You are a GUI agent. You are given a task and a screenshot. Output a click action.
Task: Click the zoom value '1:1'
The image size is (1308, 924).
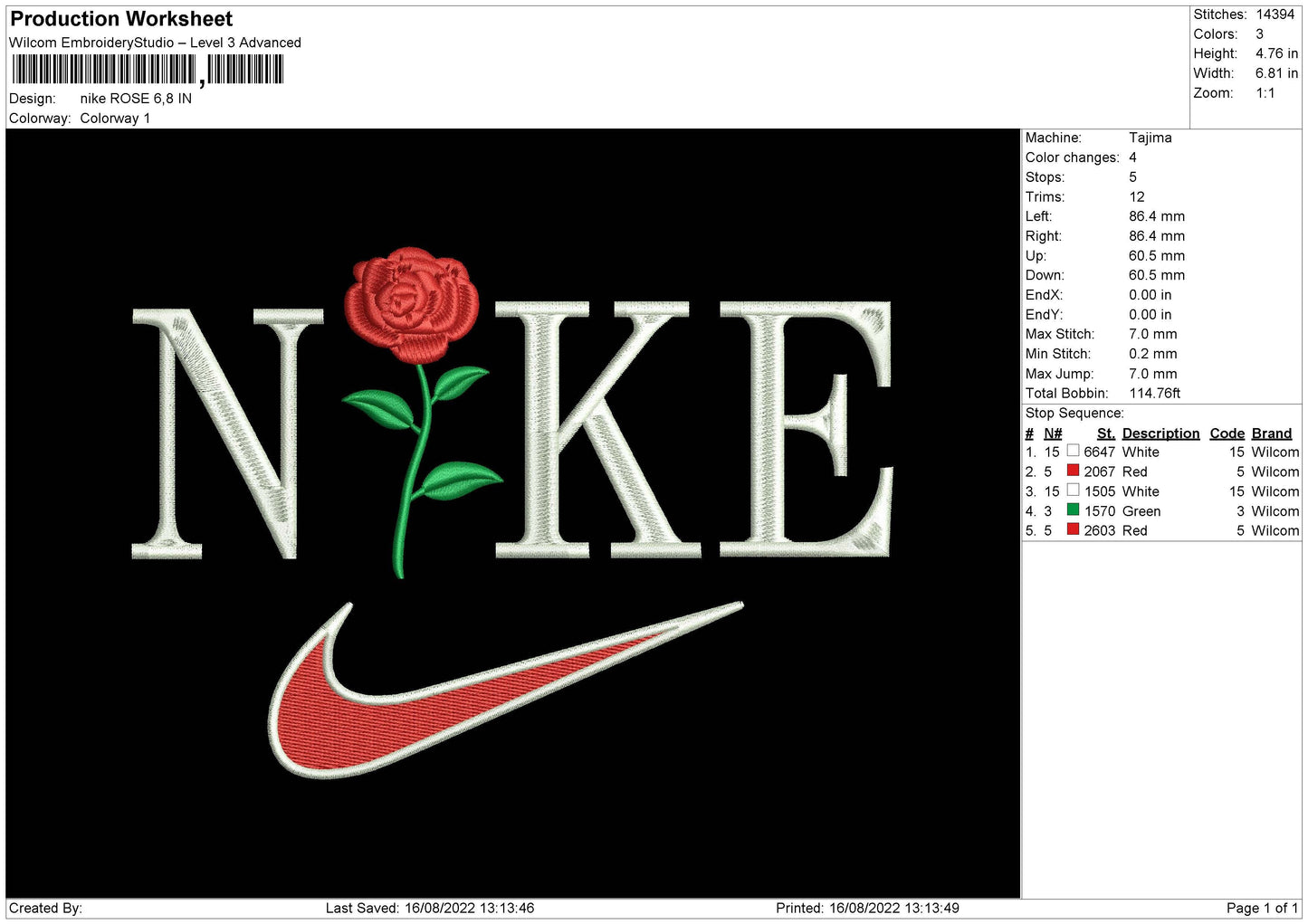[1265, 93]
